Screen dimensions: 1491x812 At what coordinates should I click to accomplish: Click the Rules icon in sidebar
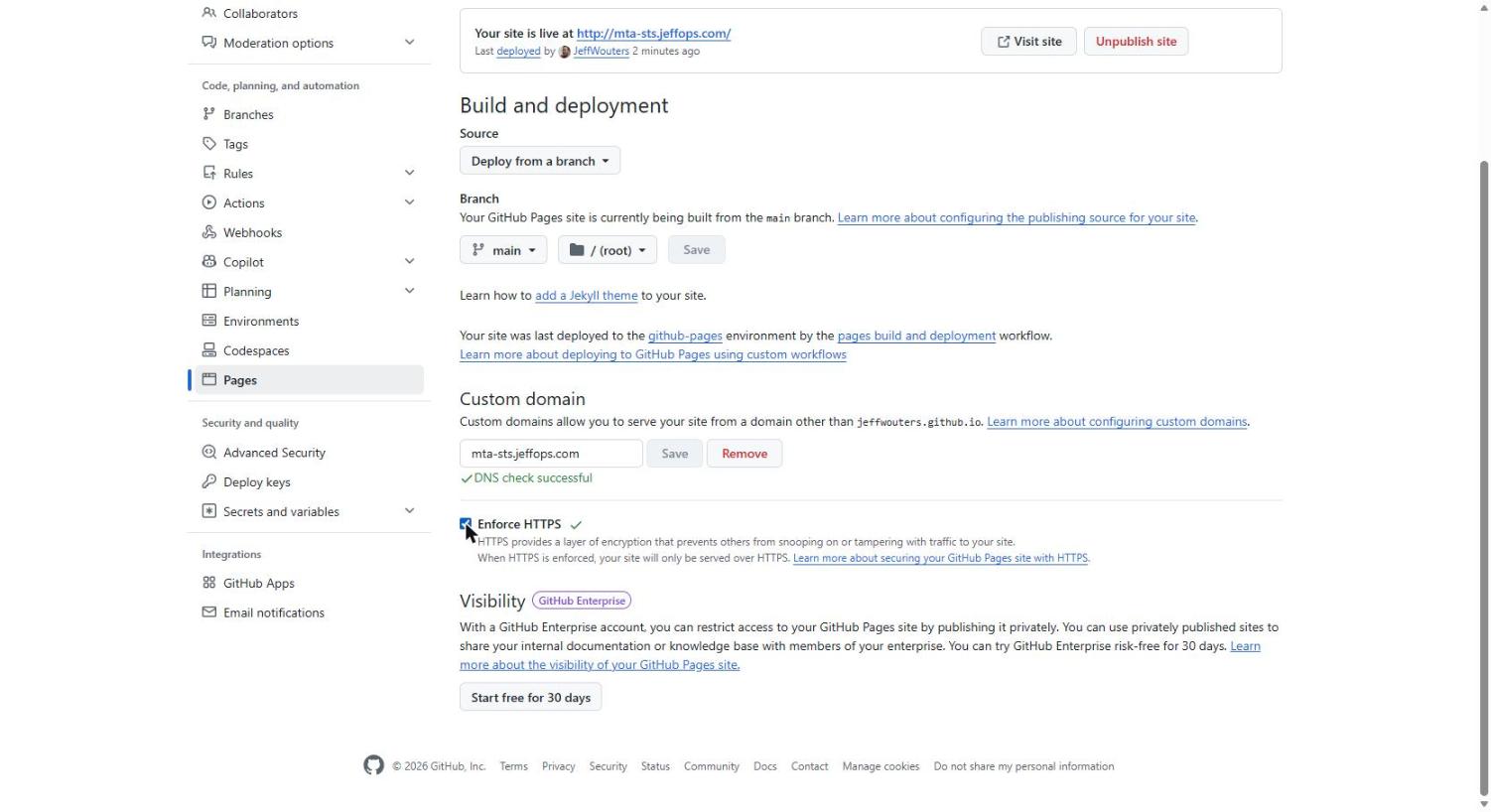208,173
